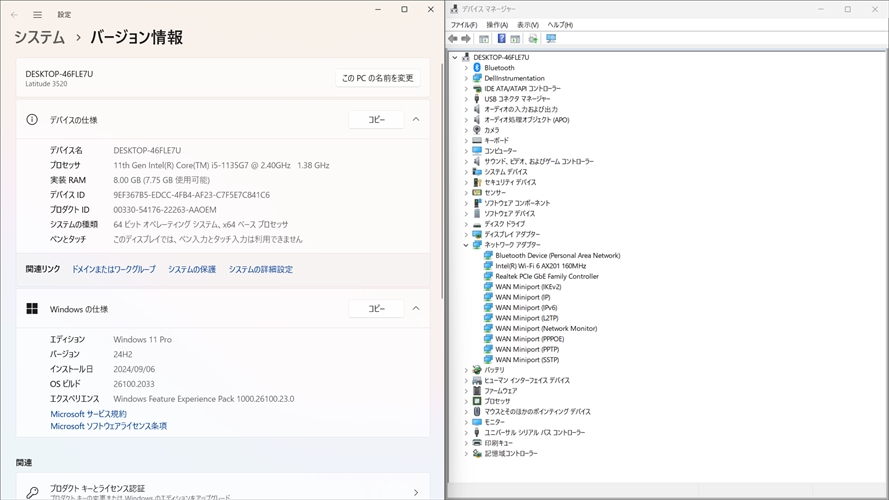
Task: Click the back arrow in Device Manager toolbar
Action: (453, 39)
